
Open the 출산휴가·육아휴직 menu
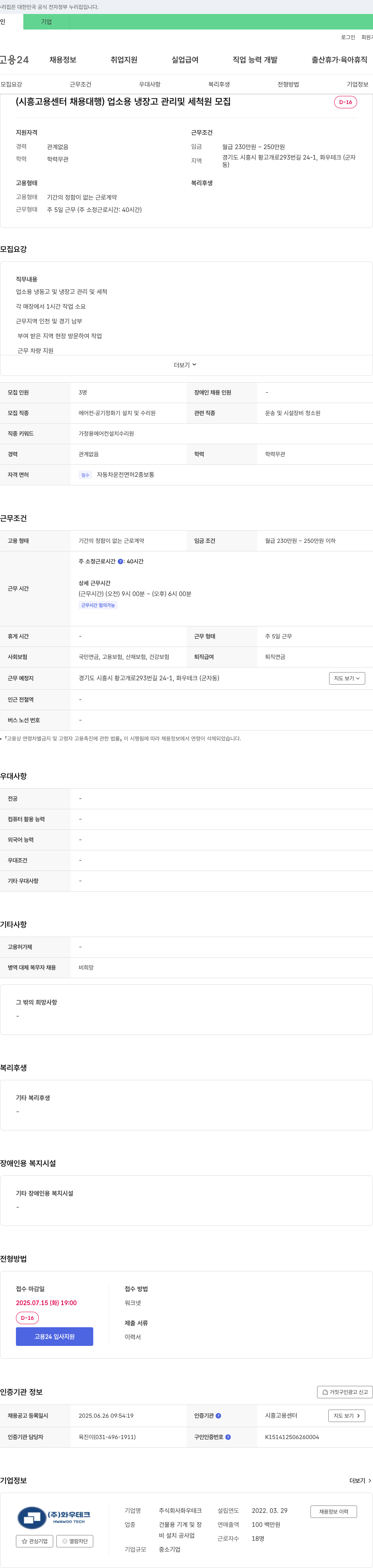pyautogui.click(x=340, y=60)
